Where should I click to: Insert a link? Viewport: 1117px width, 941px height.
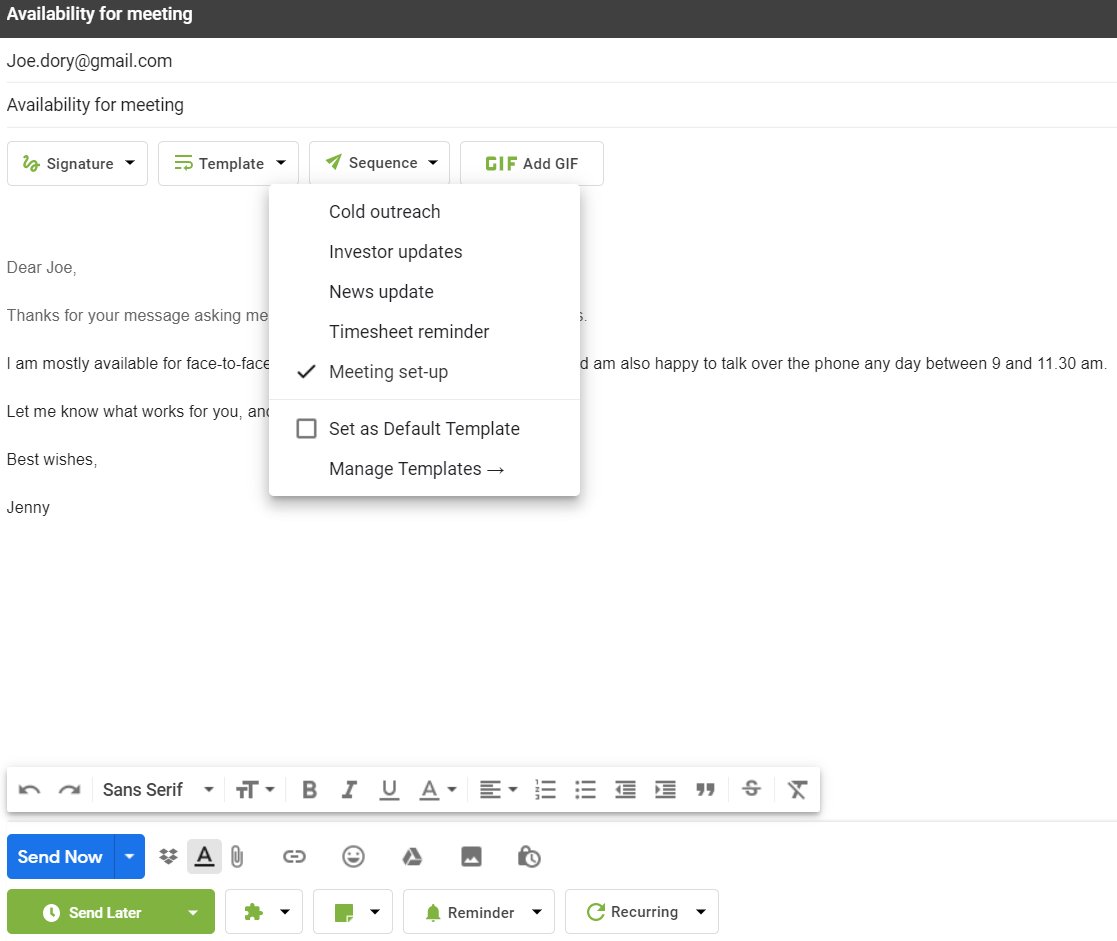click(294, 856)
